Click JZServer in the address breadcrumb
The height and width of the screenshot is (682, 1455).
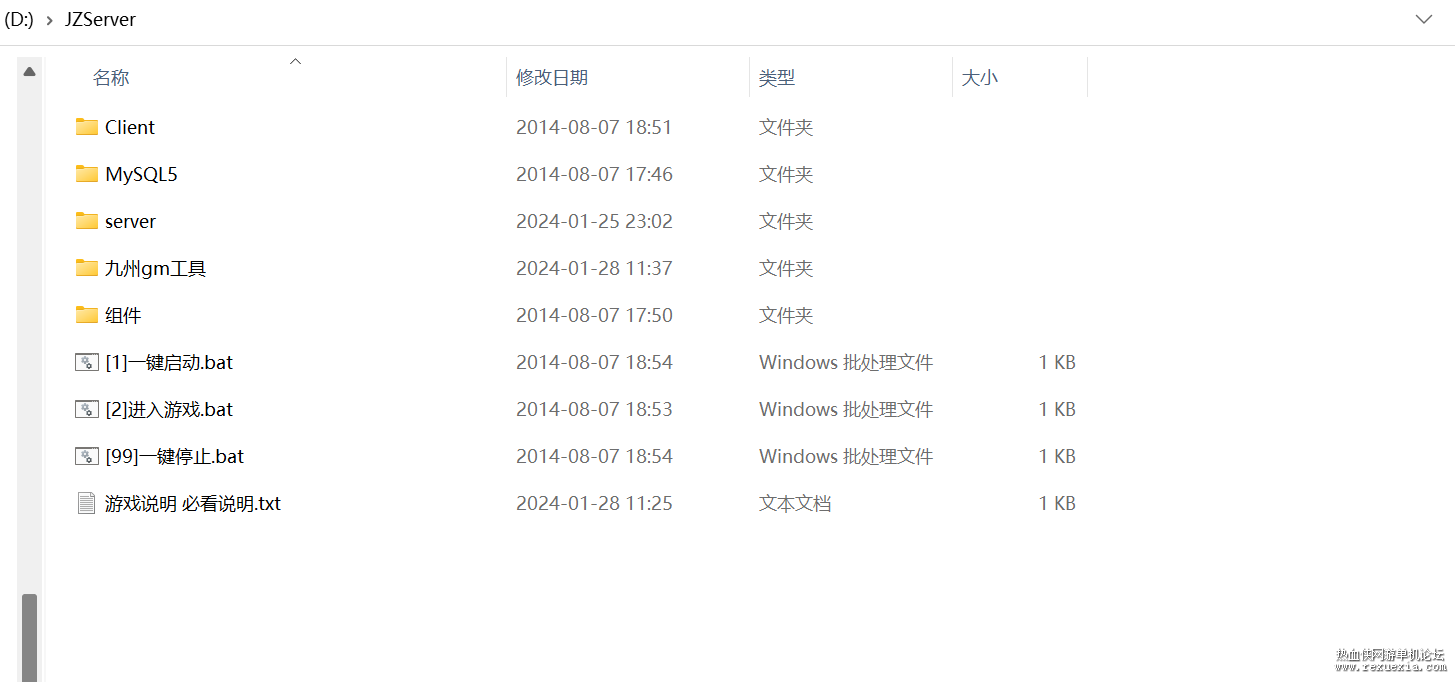click(x=100, y=20)
